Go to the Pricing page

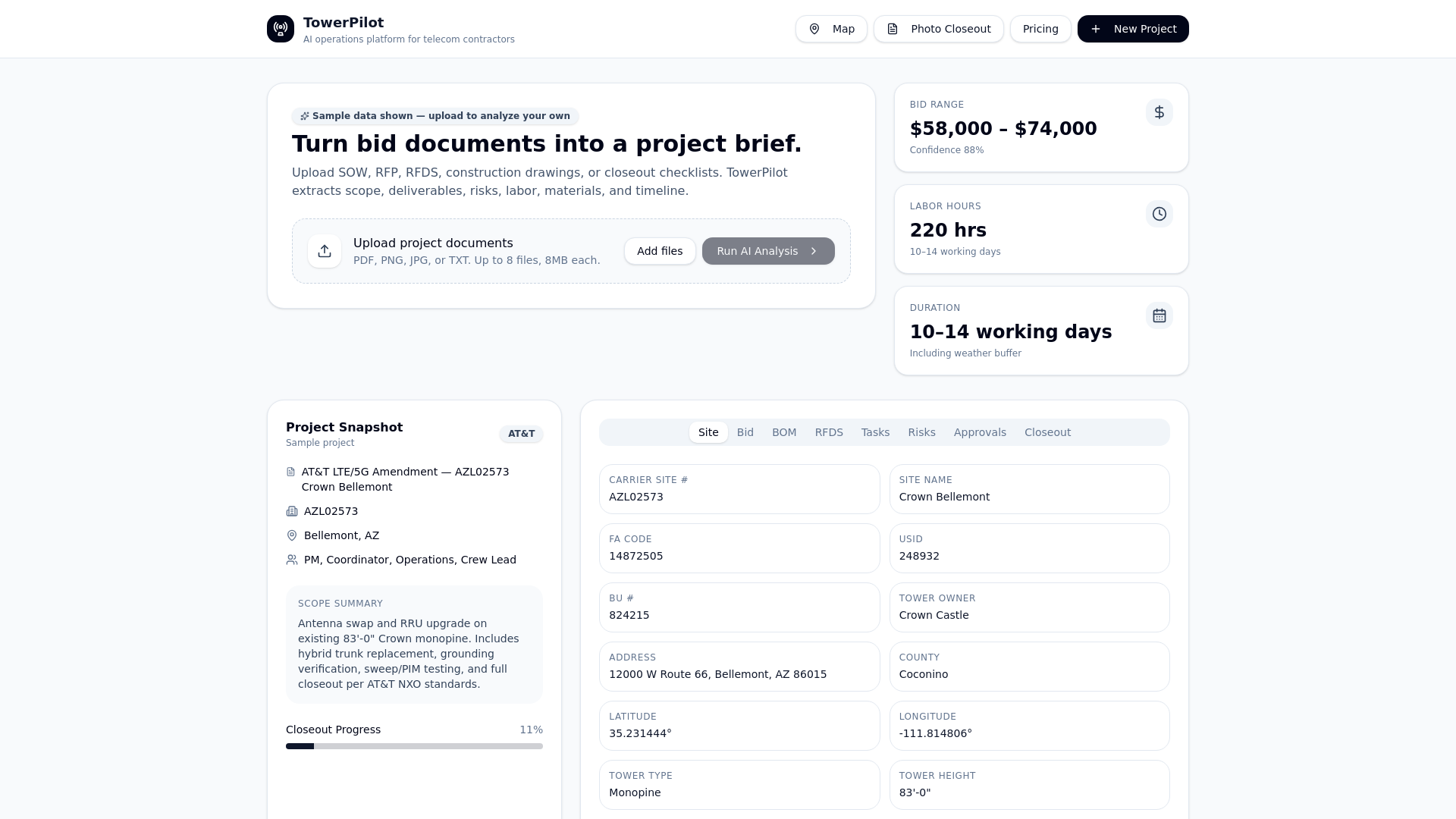(x=1040, y=29)
